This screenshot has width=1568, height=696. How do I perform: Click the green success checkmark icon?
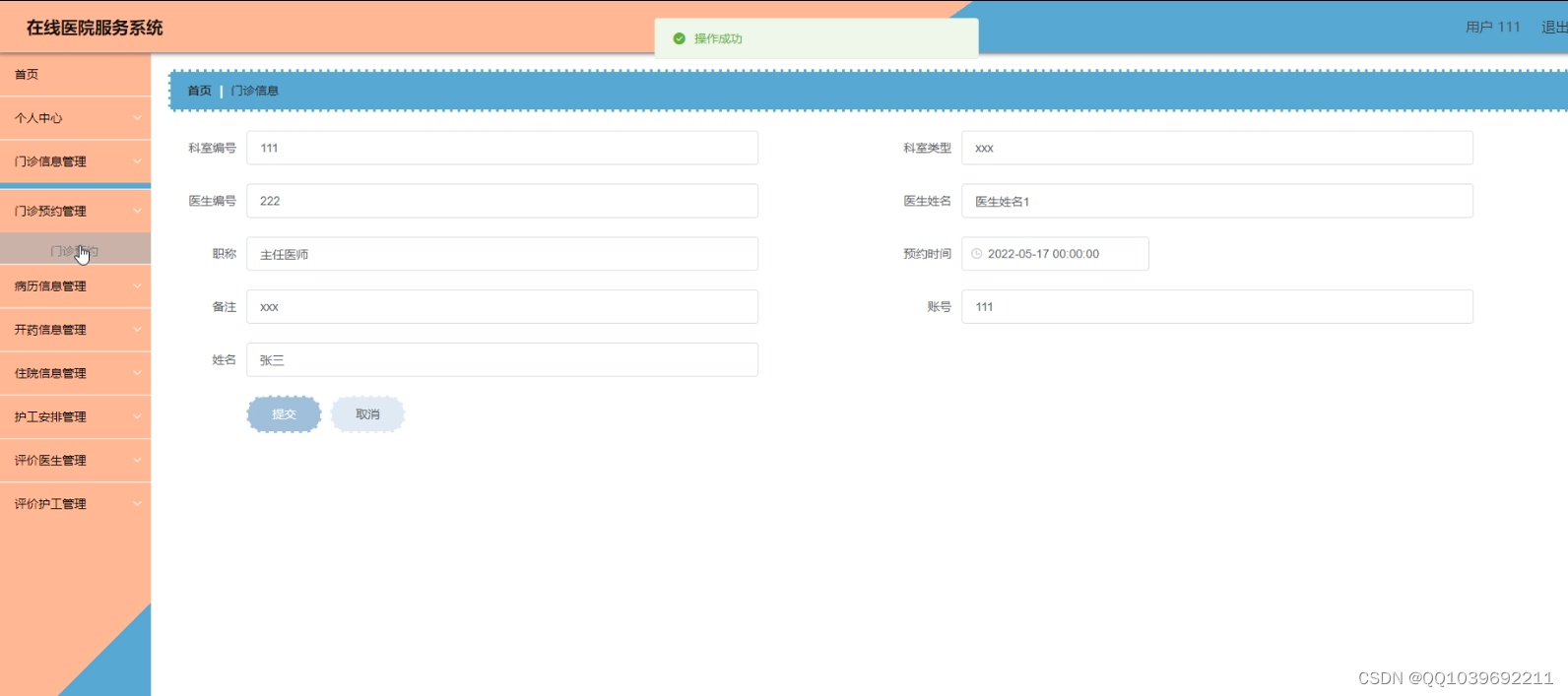click(679, 38)
